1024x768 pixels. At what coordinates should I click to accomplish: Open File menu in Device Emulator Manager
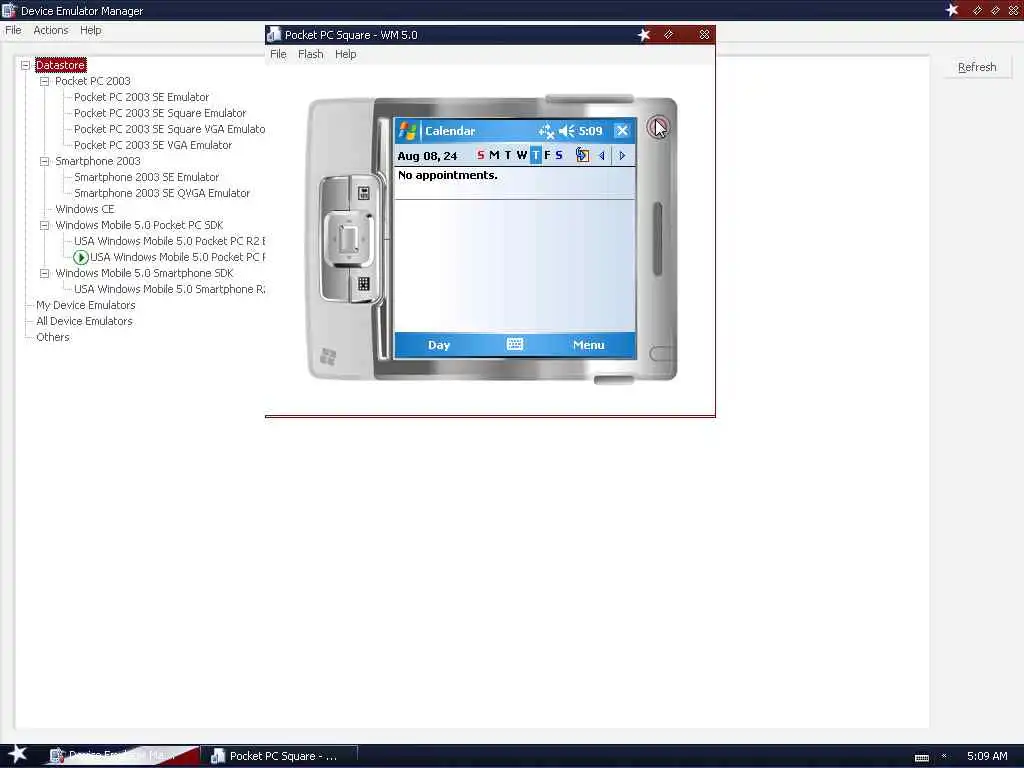[13, 30]
